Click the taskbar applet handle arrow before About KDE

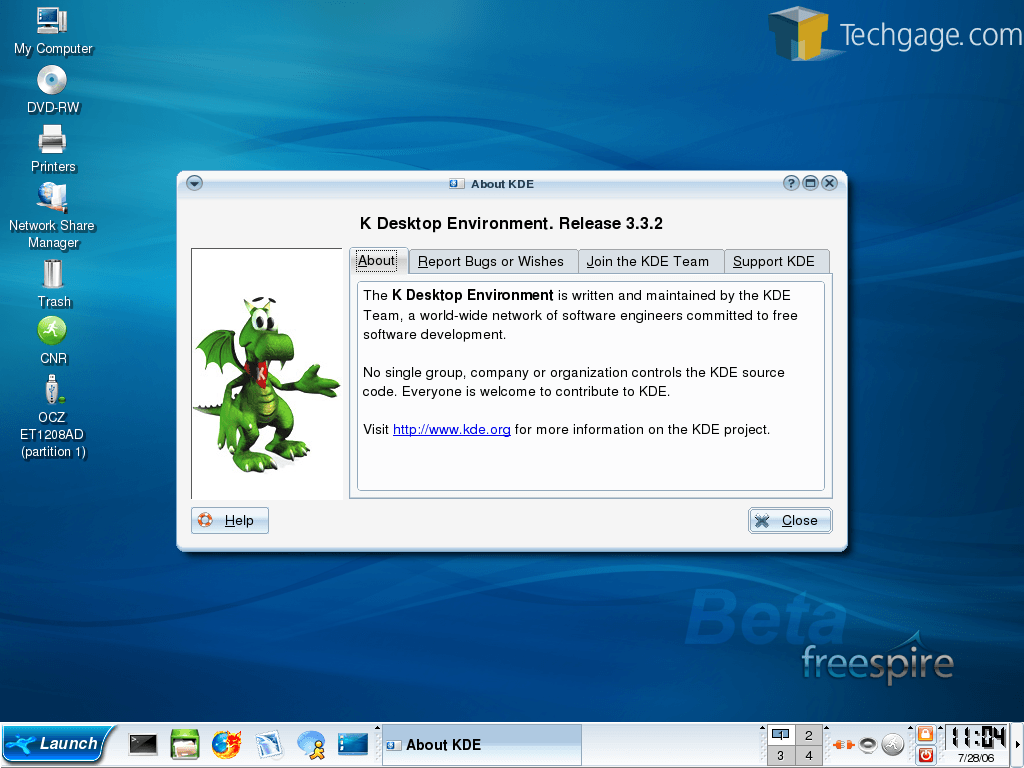(377, 728)
